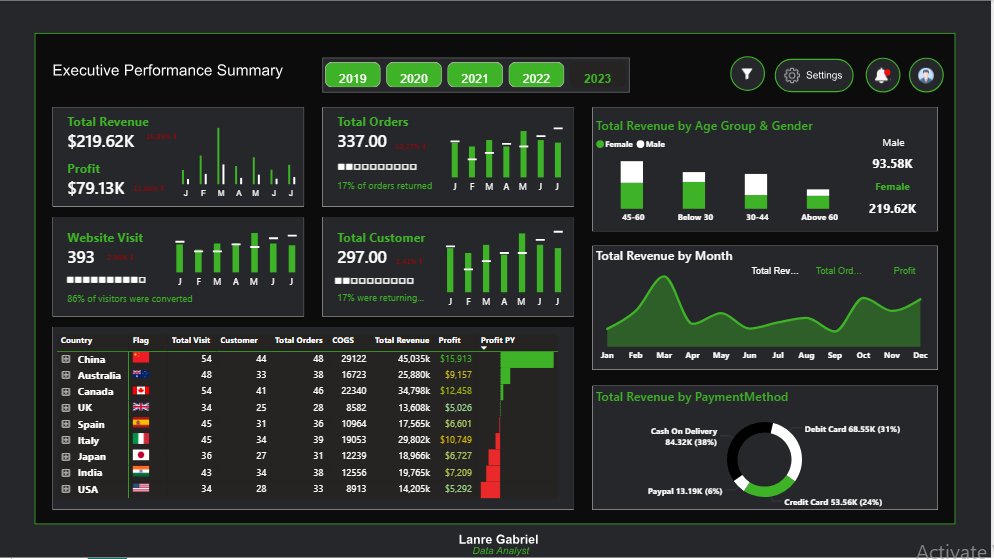
Task: Sort by the COGS column header
Action: pyautogui.click(x=343, y=340)
